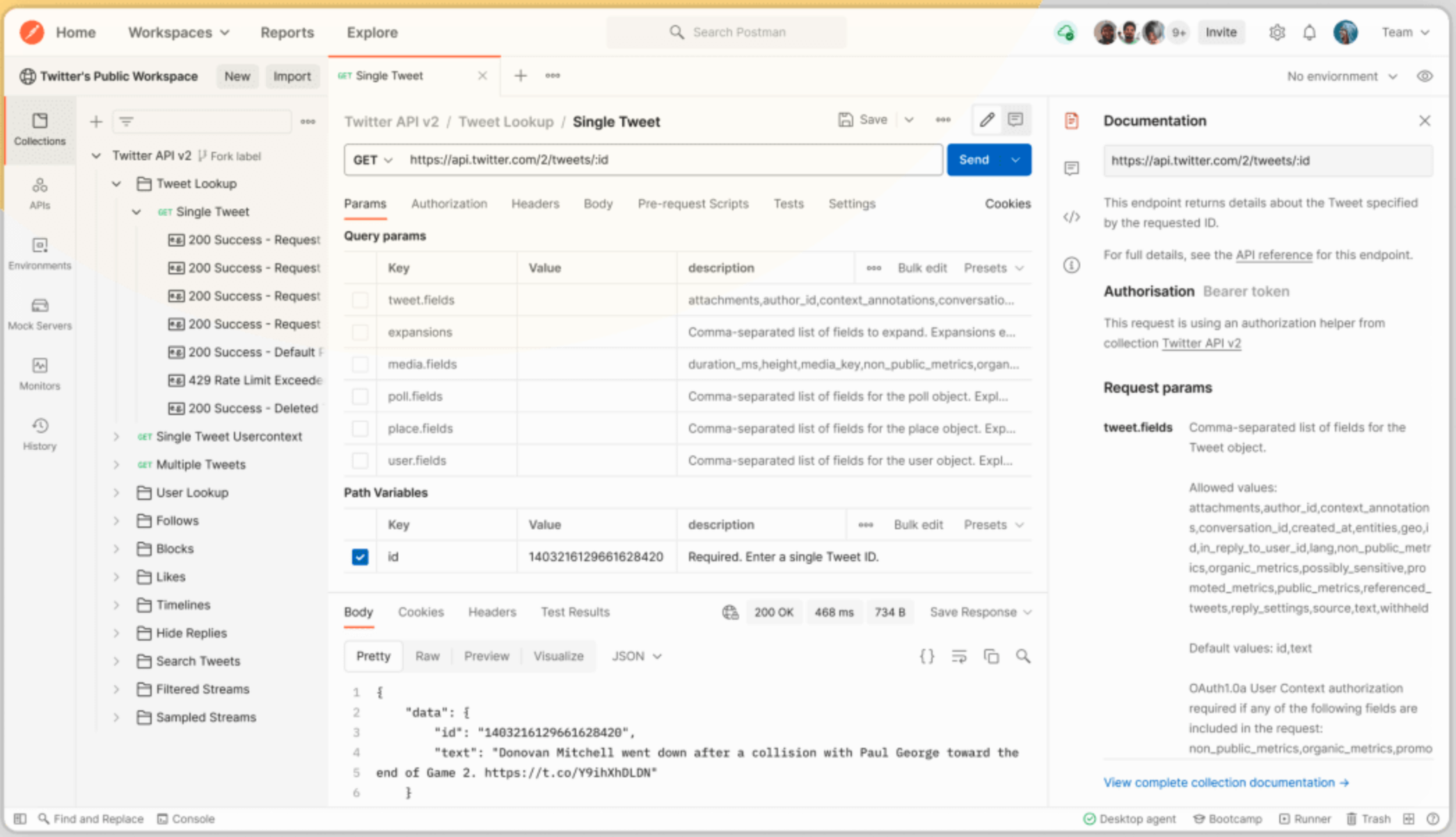This screenshot has height=837, width=1456.
Task: Enable the poll.fields param checkbox
Action: click(x=360, y=396)
